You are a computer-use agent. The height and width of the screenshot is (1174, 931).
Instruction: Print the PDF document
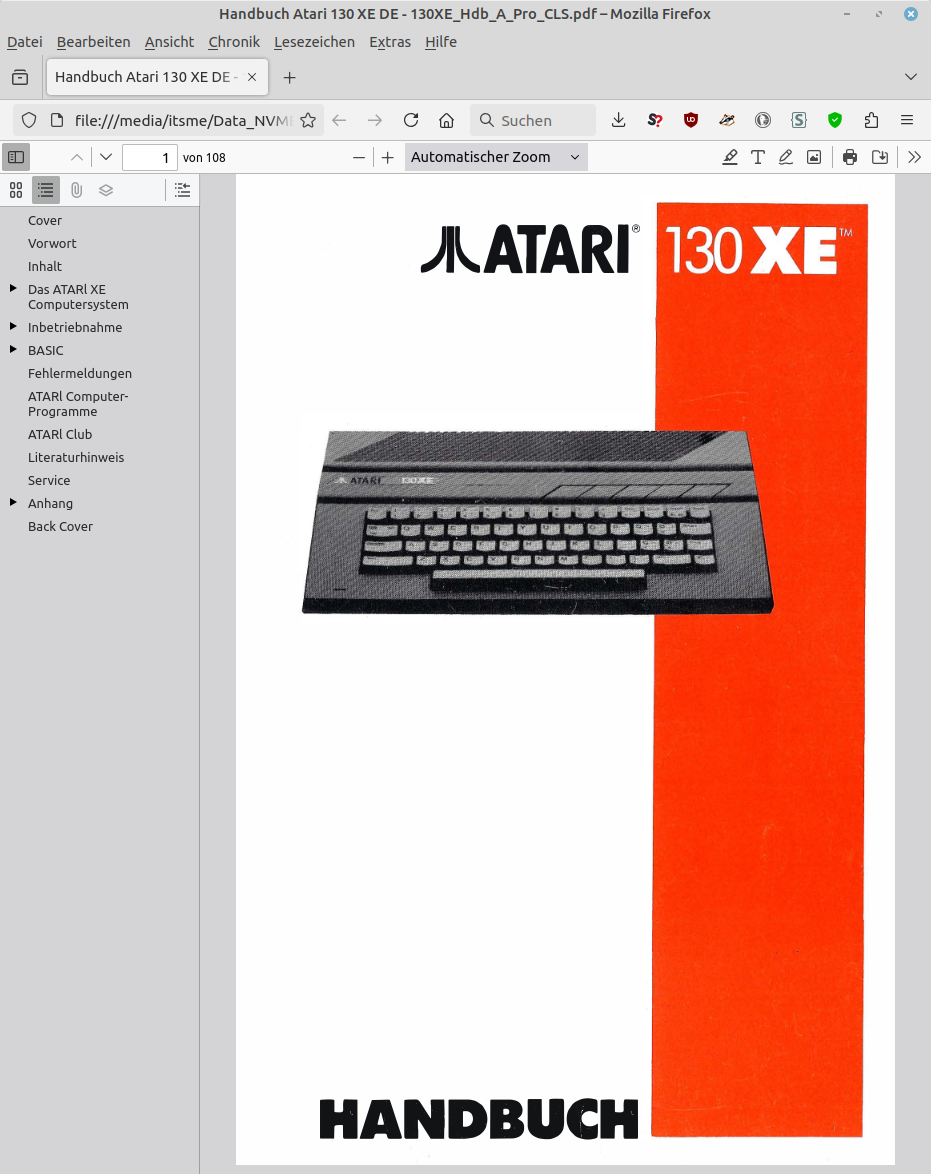click(x=850, y=157)
